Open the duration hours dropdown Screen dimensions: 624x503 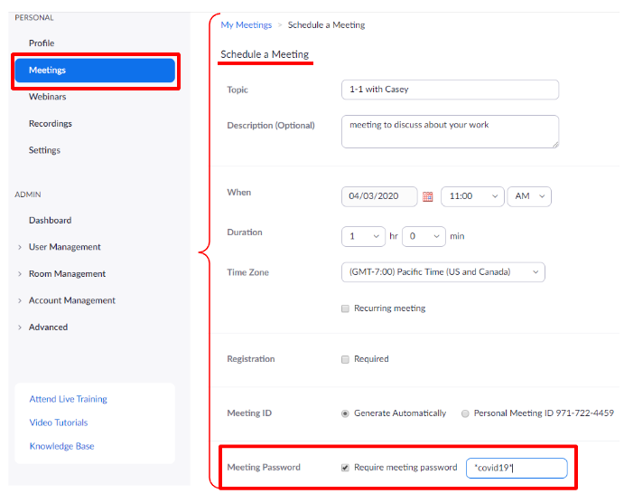click(363, 236)
